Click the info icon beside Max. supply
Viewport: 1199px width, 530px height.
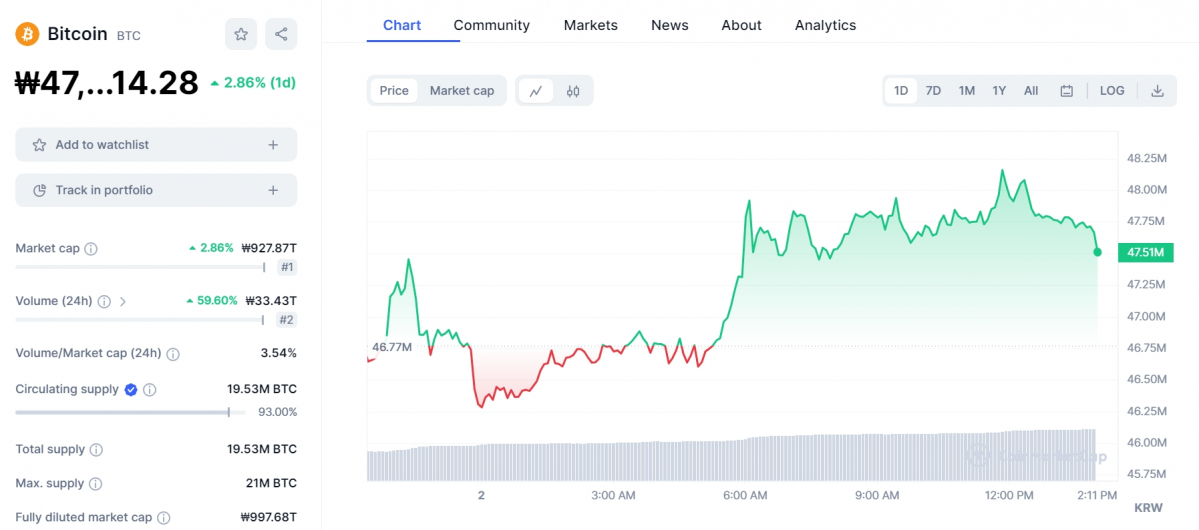click(95, 484)
